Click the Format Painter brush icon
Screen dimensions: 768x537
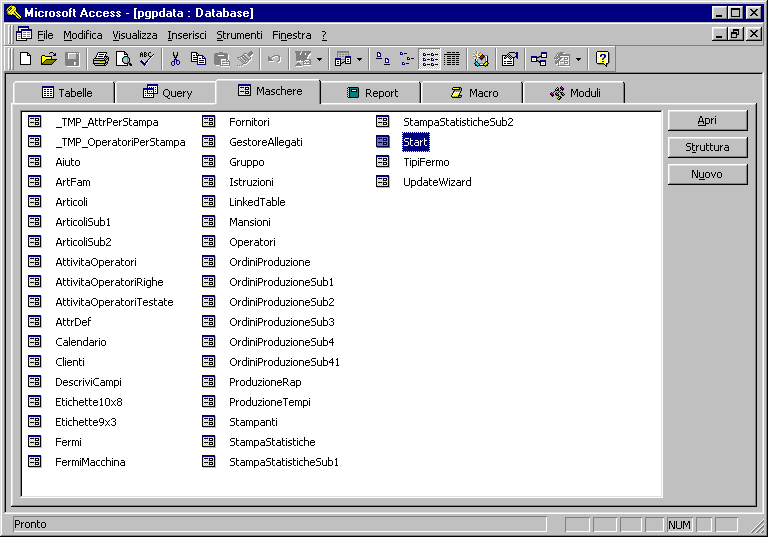click(x=245, y=59)
